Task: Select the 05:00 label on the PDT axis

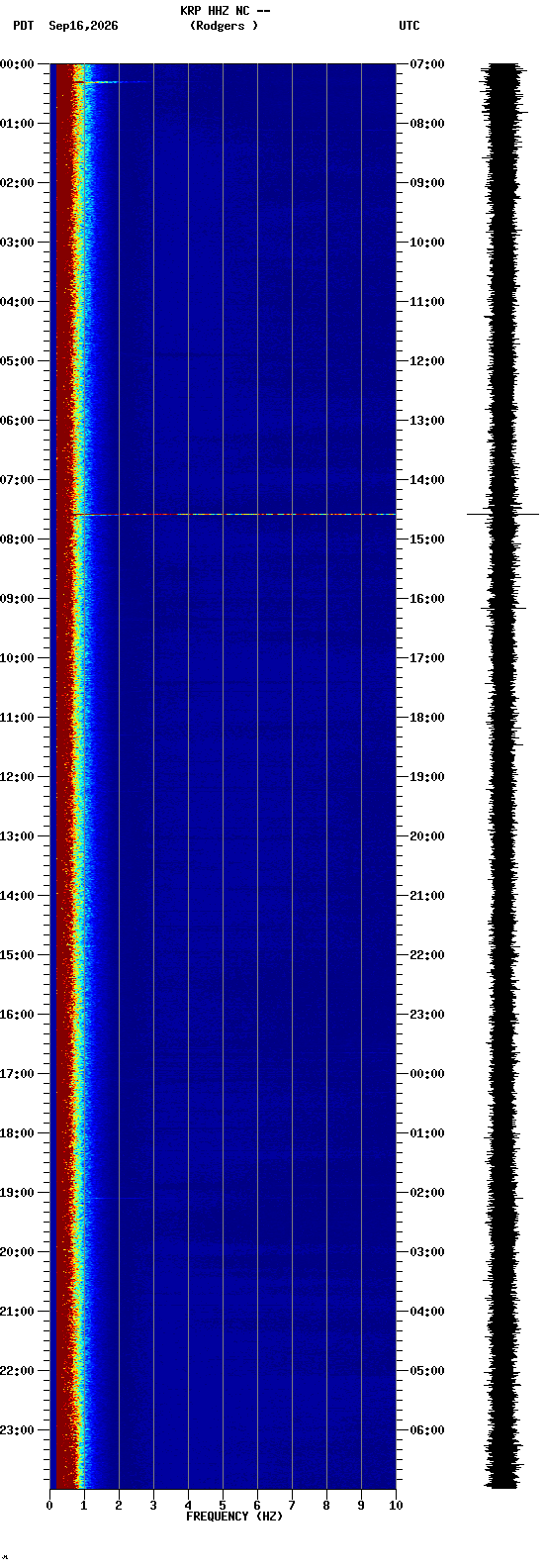Action: click(17, 361)
